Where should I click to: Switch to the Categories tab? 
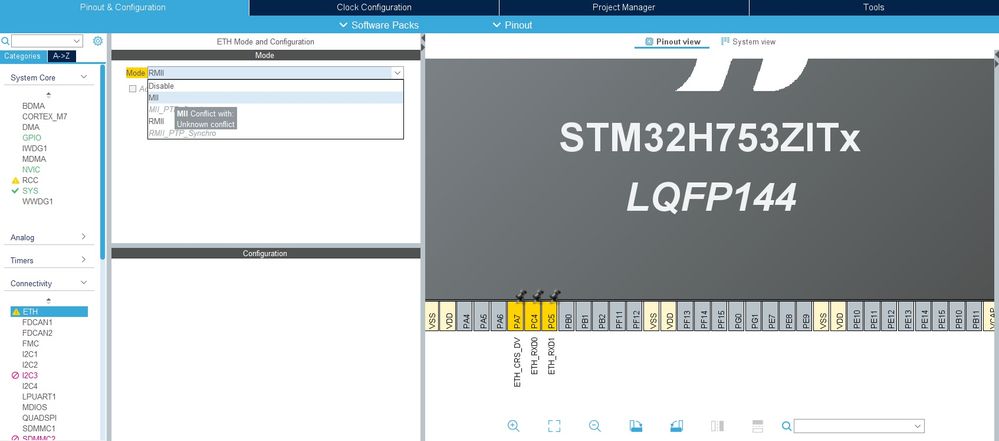click(23, 56)
